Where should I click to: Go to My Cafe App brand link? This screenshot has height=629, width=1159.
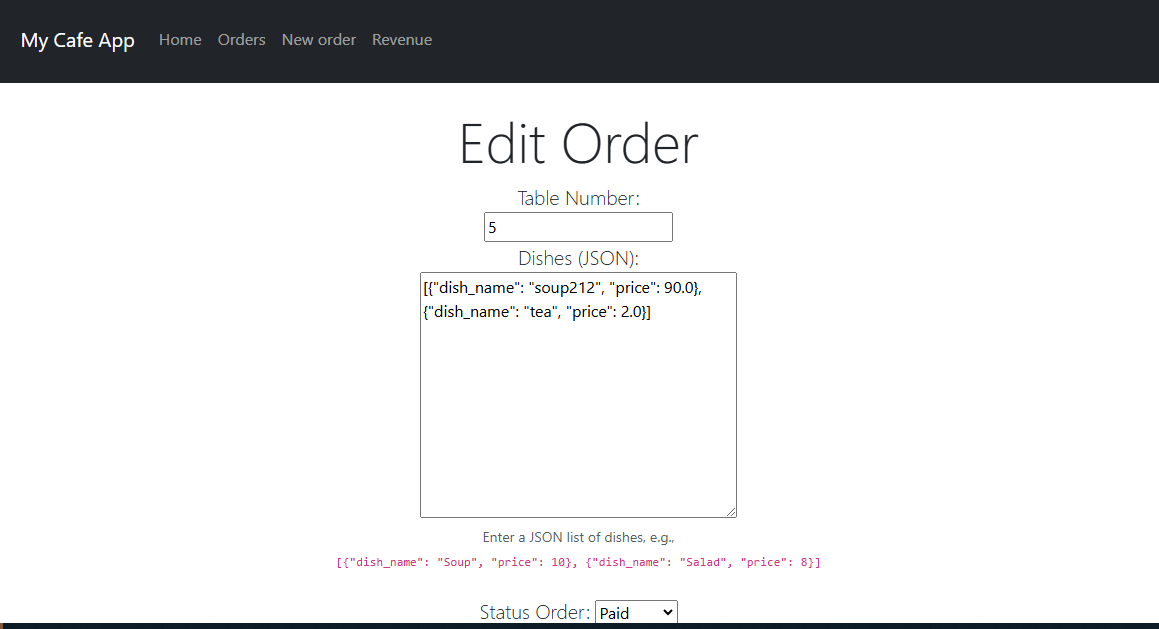[78, 40]
